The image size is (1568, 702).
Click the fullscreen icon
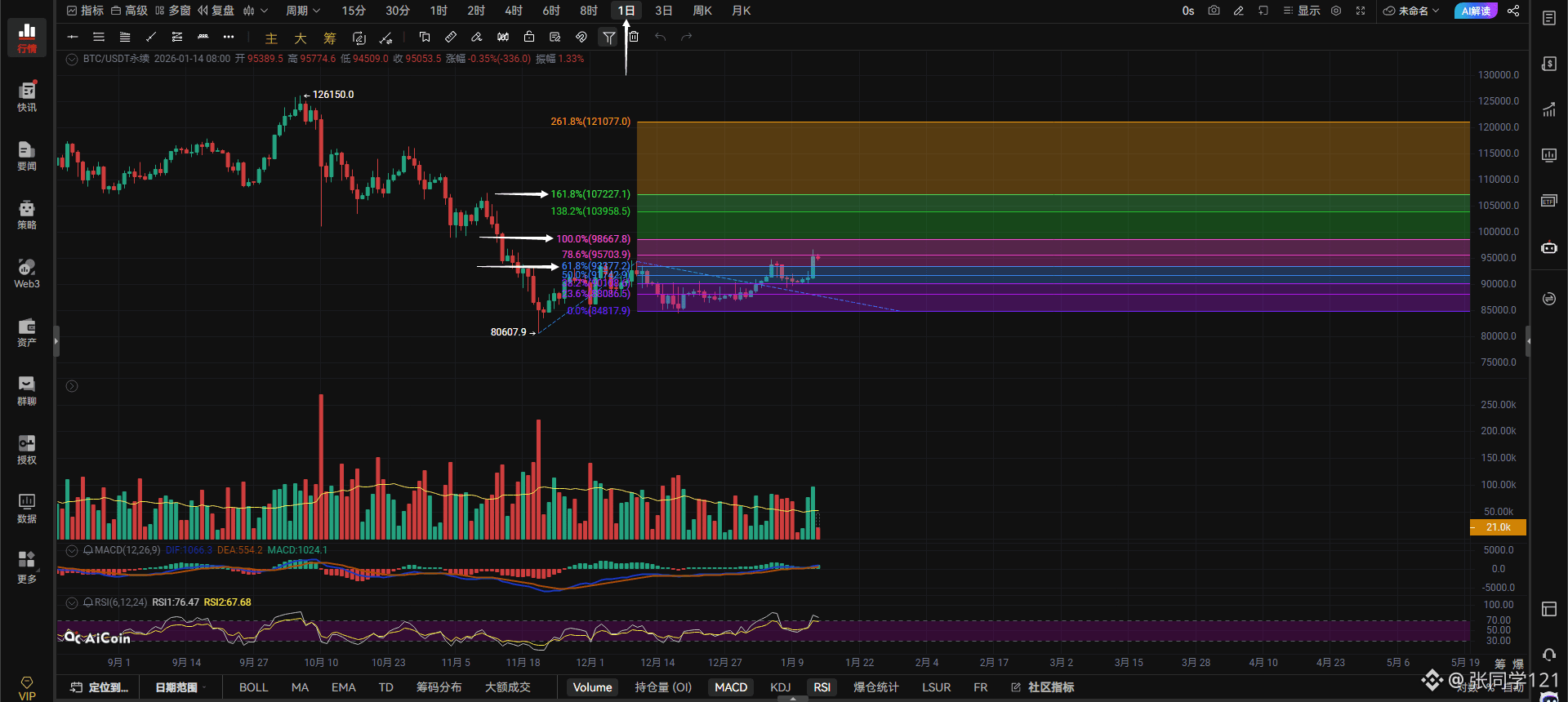click(1361, 11)
